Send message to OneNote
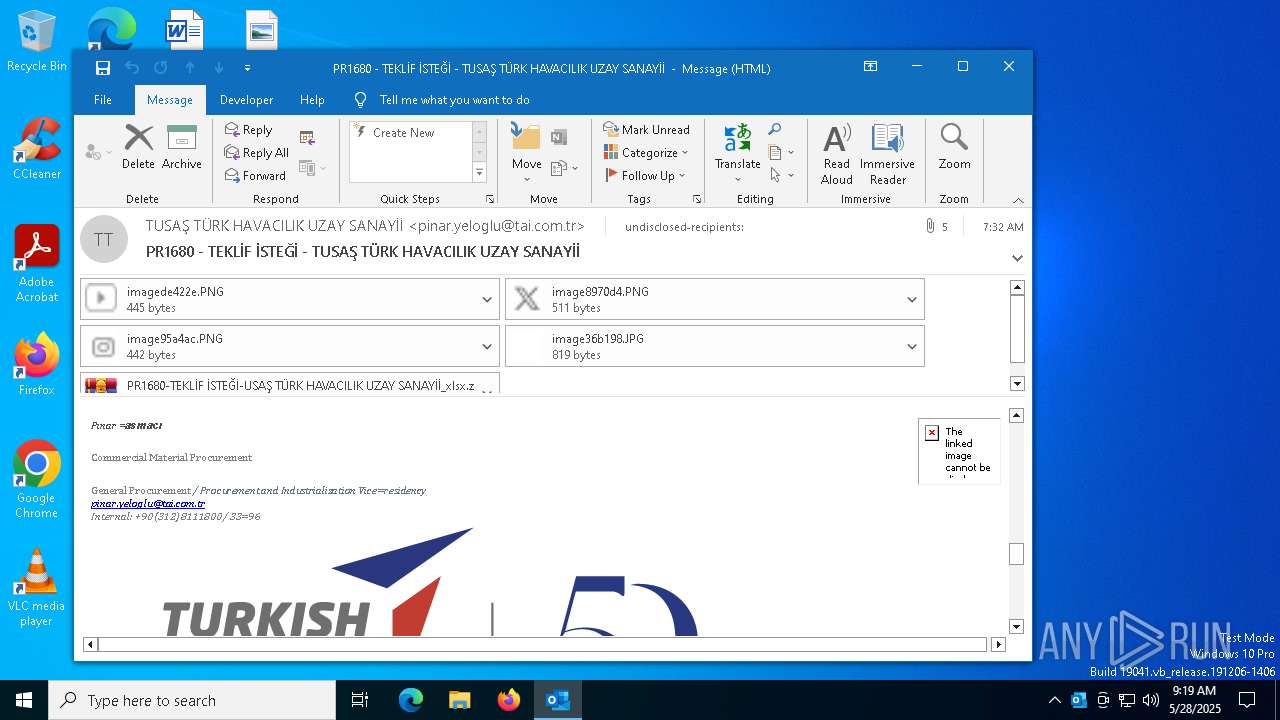The height and width of the screenshot is (720, 1280). point(559,137)
